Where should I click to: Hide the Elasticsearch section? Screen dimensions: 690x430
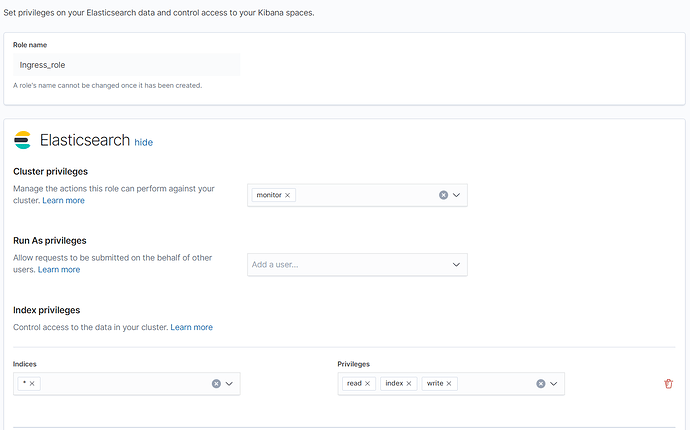pos(144,142)
